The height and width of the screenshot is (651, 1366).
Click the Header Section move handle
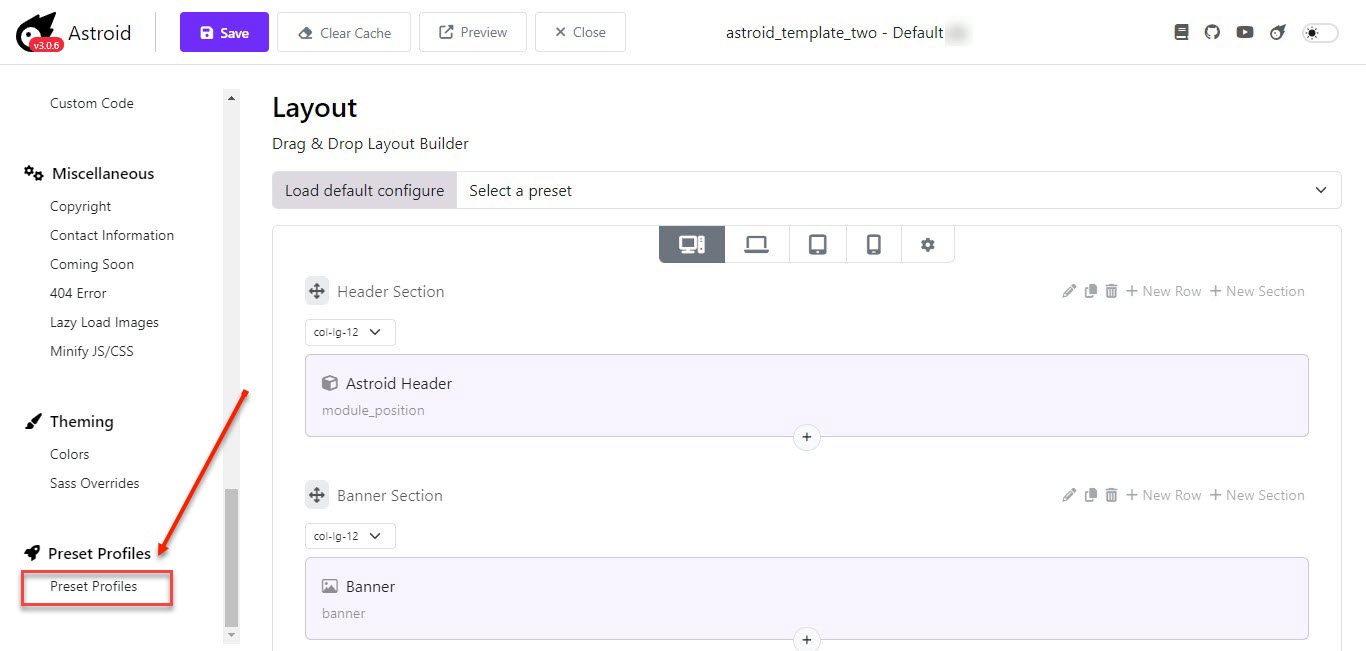(316, 291)
